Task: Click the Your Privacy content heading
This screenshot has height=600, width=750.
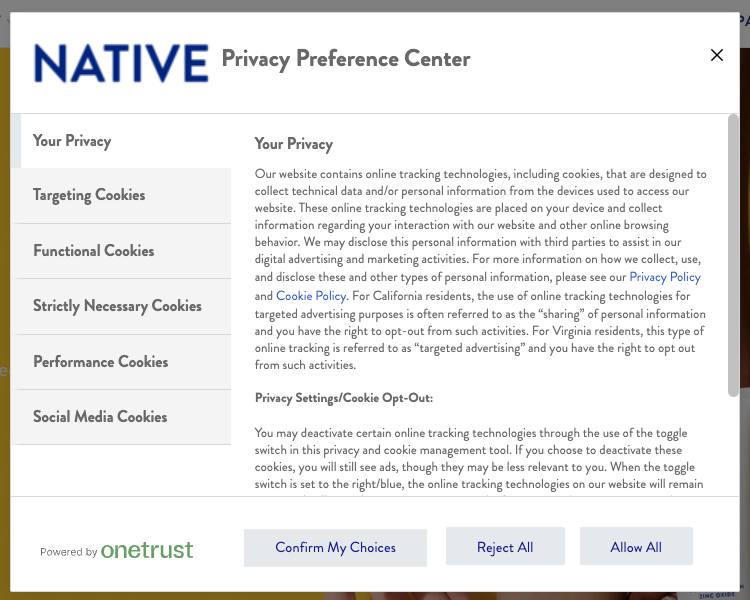Action: (294, 144)
